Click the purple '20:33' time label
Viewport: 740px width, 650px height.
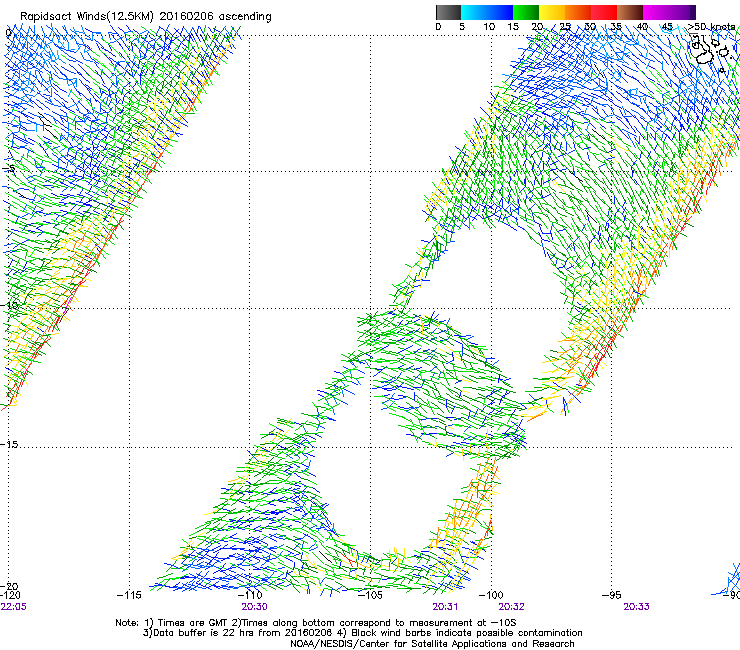coord(636,607)
